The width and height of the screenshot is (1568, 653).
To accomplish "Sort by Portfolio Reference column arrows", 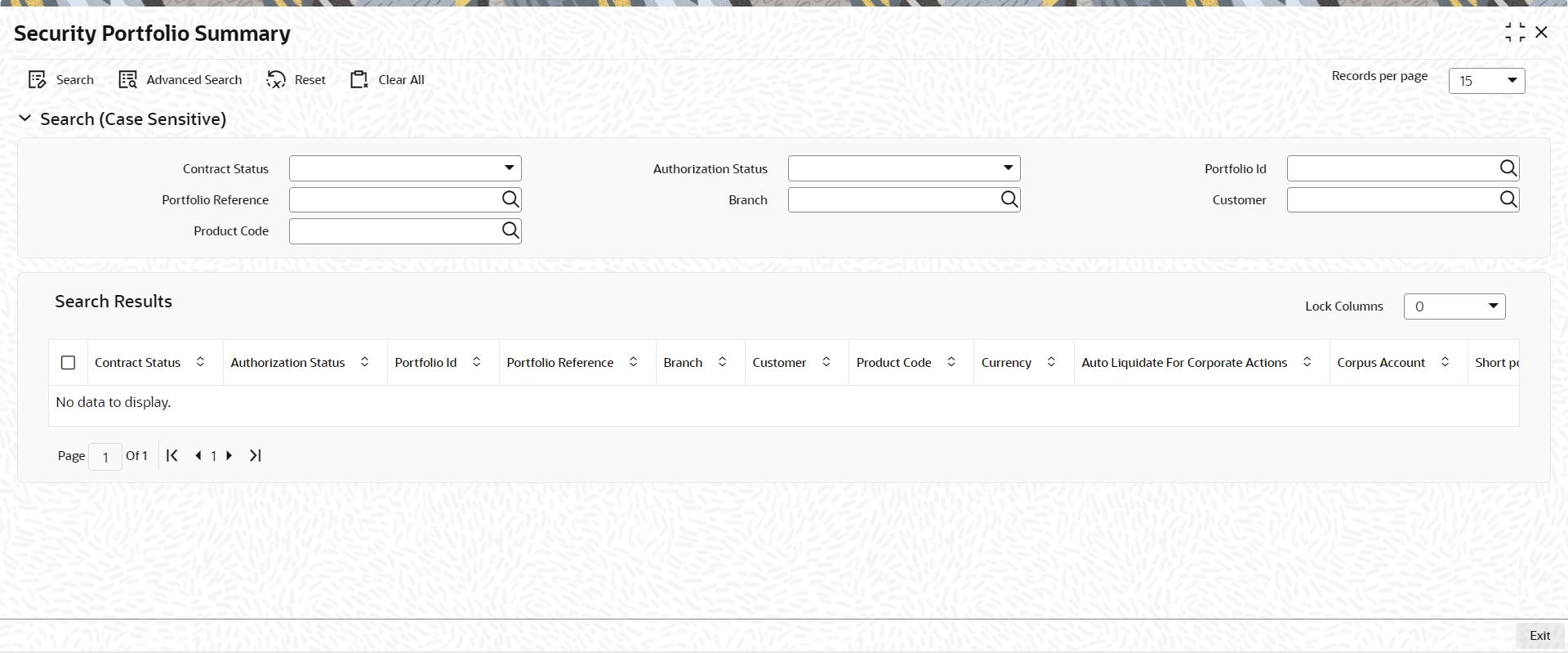I will pos(633,362).
